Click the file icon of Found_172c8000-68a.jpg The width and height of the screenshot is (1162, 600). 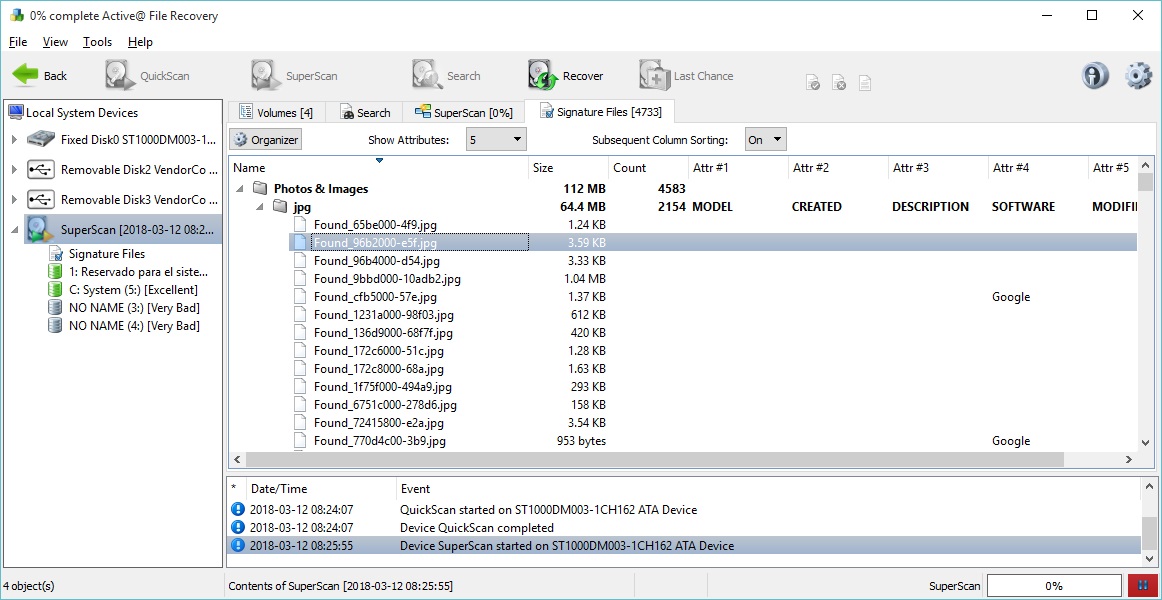coord(299,369)
